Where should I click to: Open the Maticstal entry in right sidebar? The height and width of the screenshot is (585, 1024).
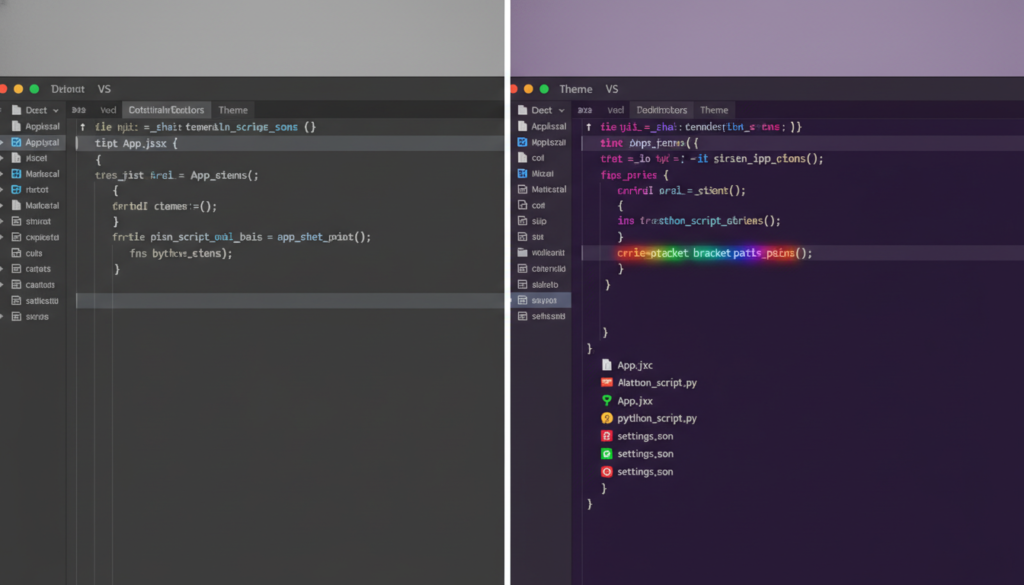point(548,189)
